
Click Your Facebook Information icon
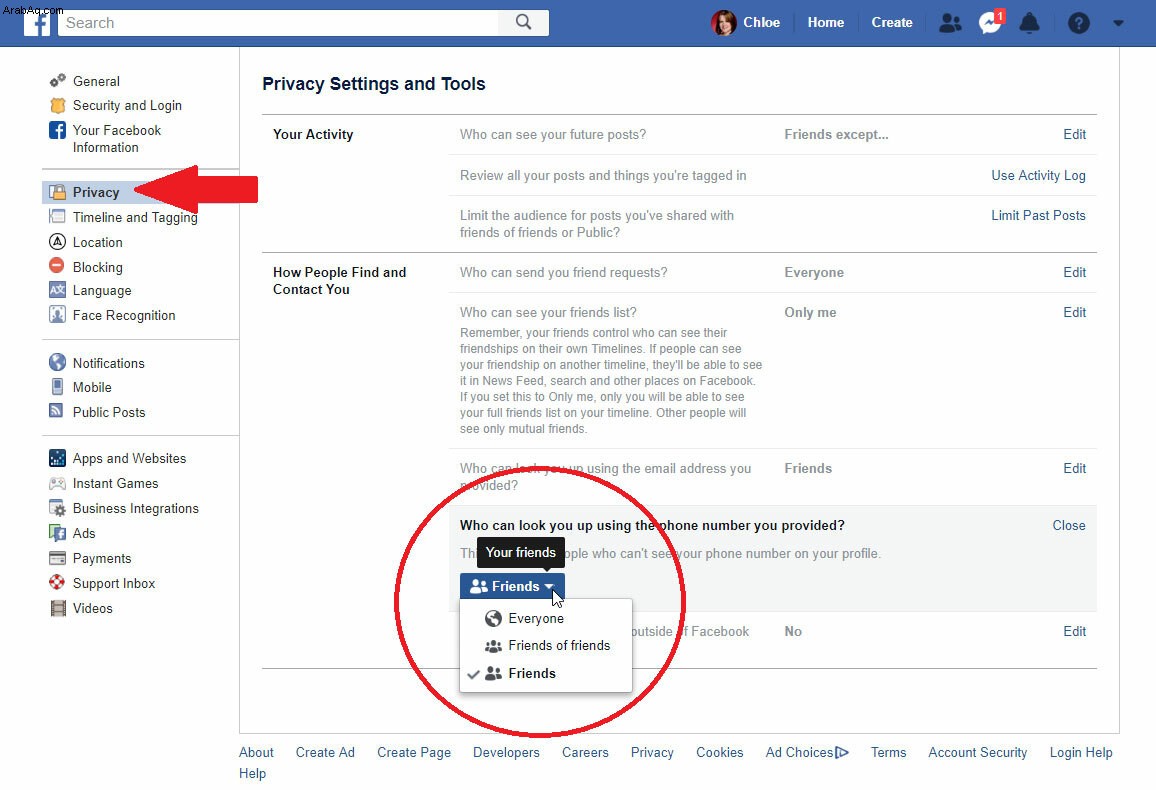coord(58,130)
